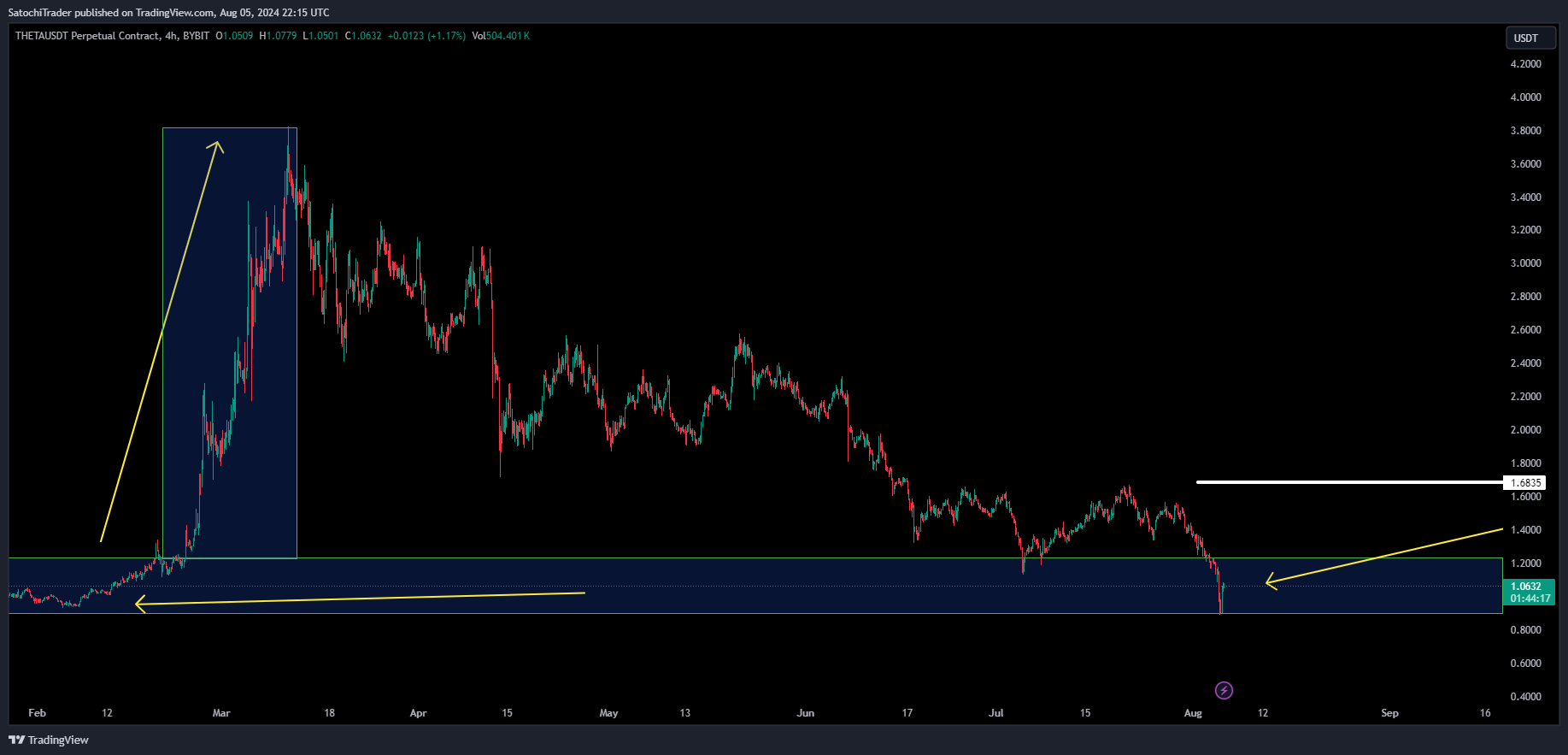
Task: Click the low value L1.0501
Action: click(320, 36)
